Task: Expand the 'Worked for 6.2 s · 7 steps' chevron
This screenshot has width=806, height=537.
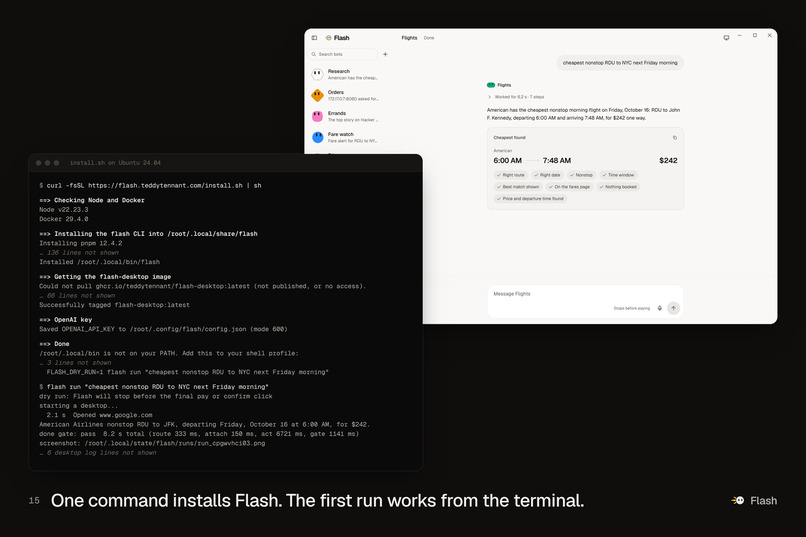Action: (489, 97)
